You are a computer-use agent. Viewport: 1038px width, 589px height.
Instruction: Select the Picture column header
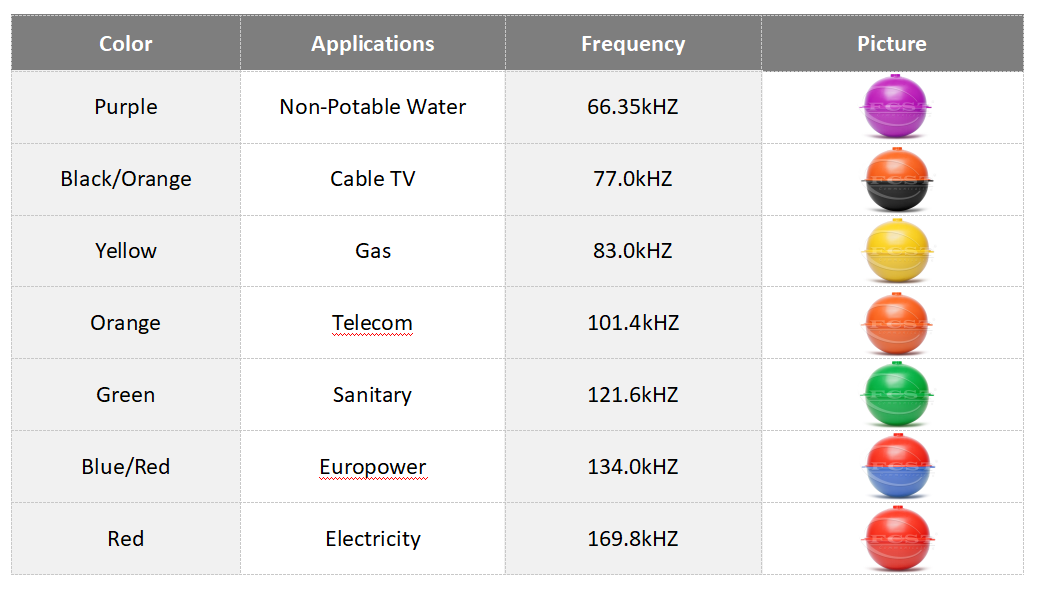[892, 44]
